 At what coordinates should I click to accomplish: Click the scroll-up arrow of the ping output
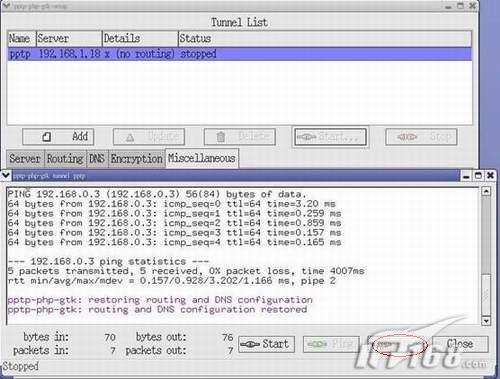(486, 191)
